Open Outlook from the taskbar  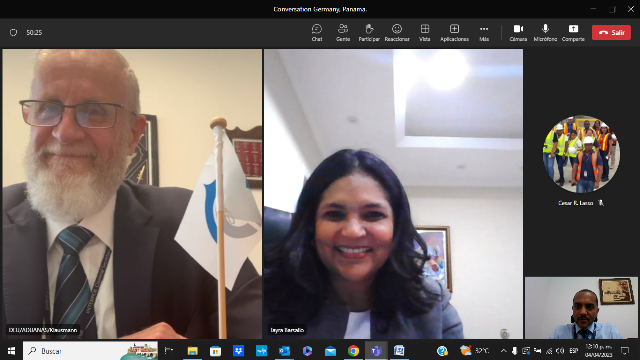click(x=284, y=351)
